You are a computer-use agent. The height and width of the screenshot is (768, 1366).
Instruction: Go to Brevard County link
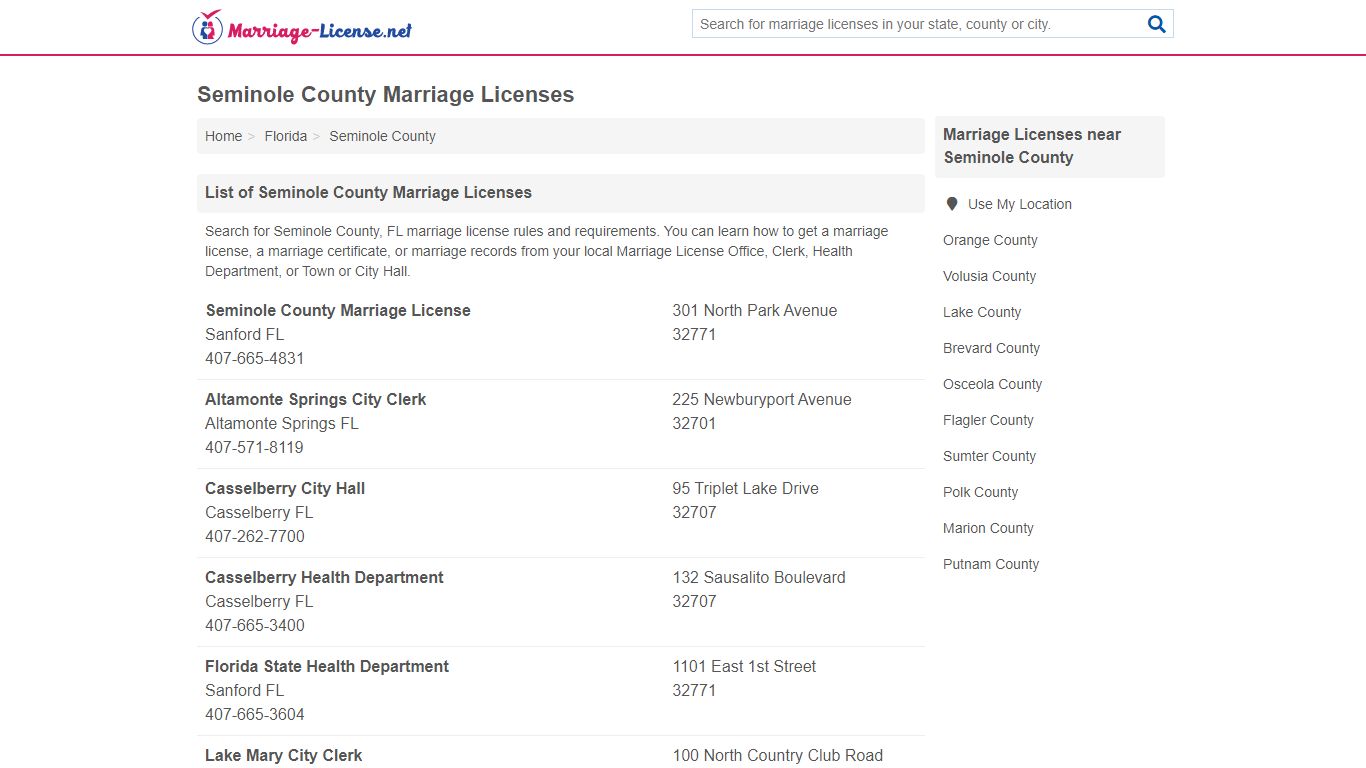click(991, 348)
